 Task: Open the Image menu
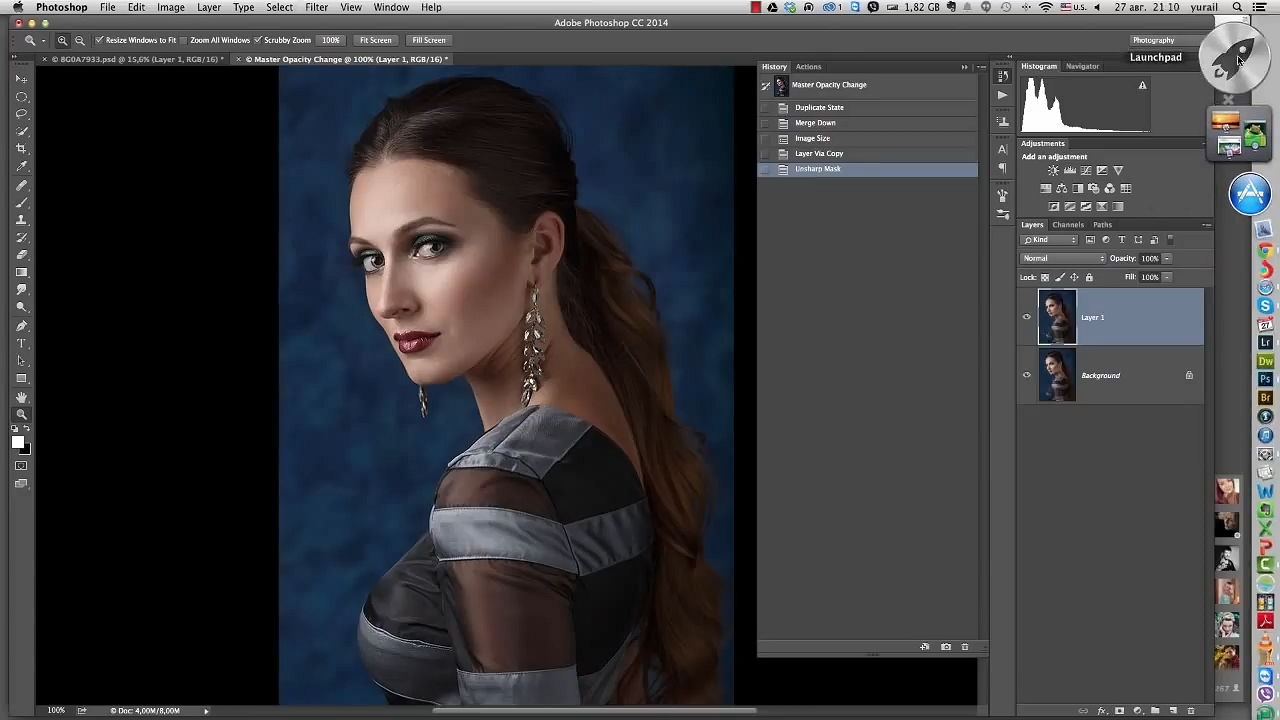coord(170,7)
